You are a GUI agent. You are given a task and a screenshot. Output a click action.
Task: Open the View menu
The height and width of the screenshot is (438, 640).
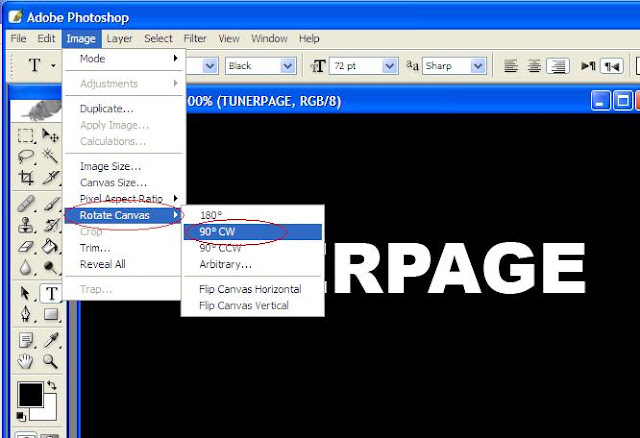229,38
